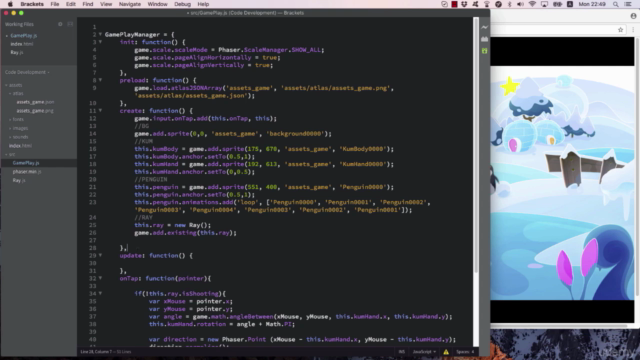Click the input source 'A' menu bar icon
Image resolution: width=640 pixels, height=360 pixels.
(x=570, y=4)
